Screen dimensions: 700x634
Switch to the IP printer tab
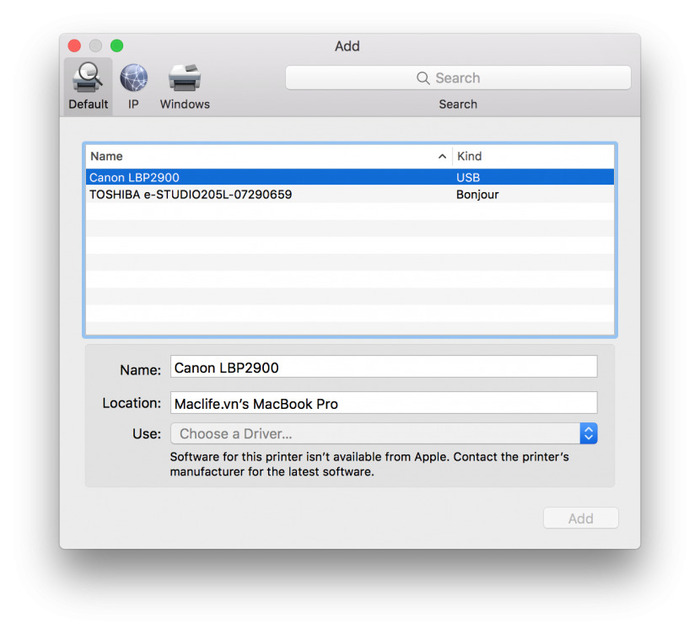133,86
